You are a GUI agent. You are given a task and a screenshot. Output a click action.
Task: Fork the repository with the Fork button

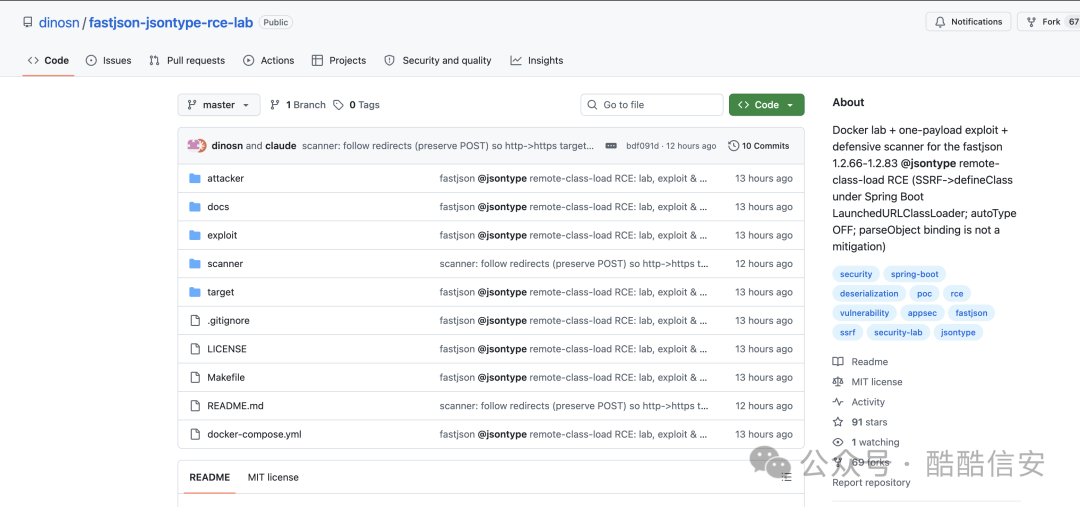1048,22
